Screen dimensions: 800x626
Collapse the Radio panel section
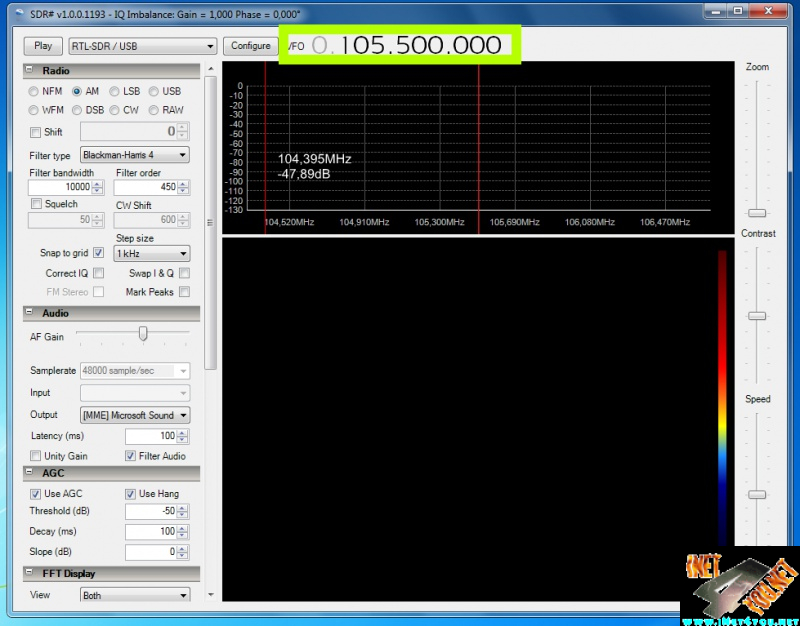[x=30, y=71]
